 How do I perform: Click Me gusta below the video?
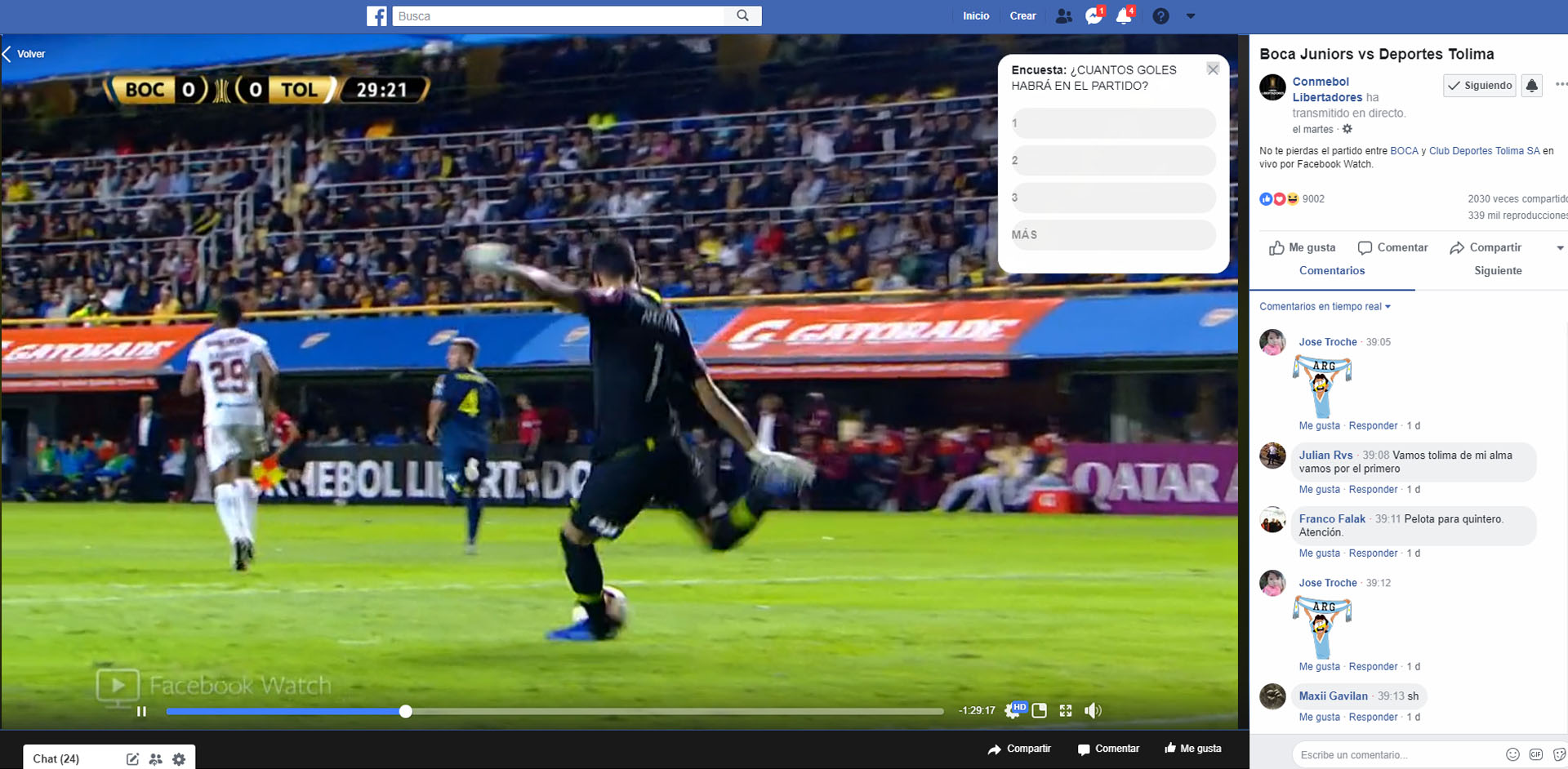(x=1193, y=749)
